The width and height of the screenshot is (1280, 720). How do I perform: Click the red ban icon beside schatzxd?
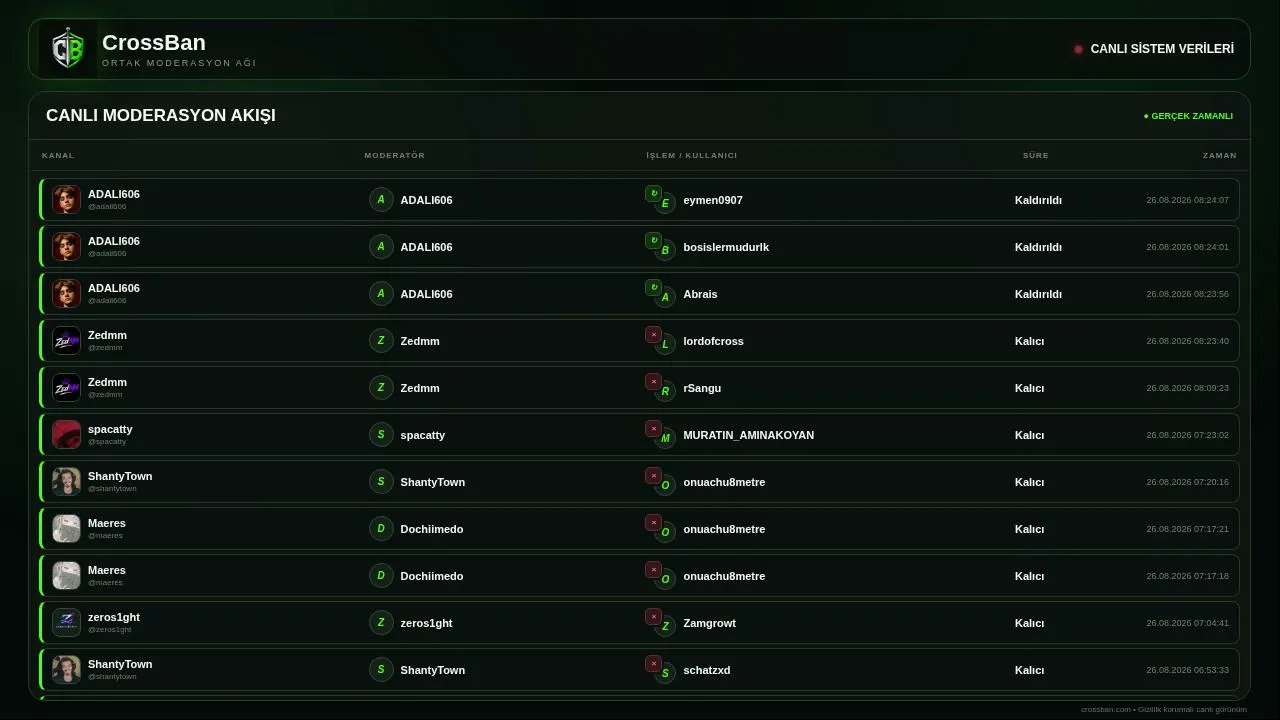653,663
